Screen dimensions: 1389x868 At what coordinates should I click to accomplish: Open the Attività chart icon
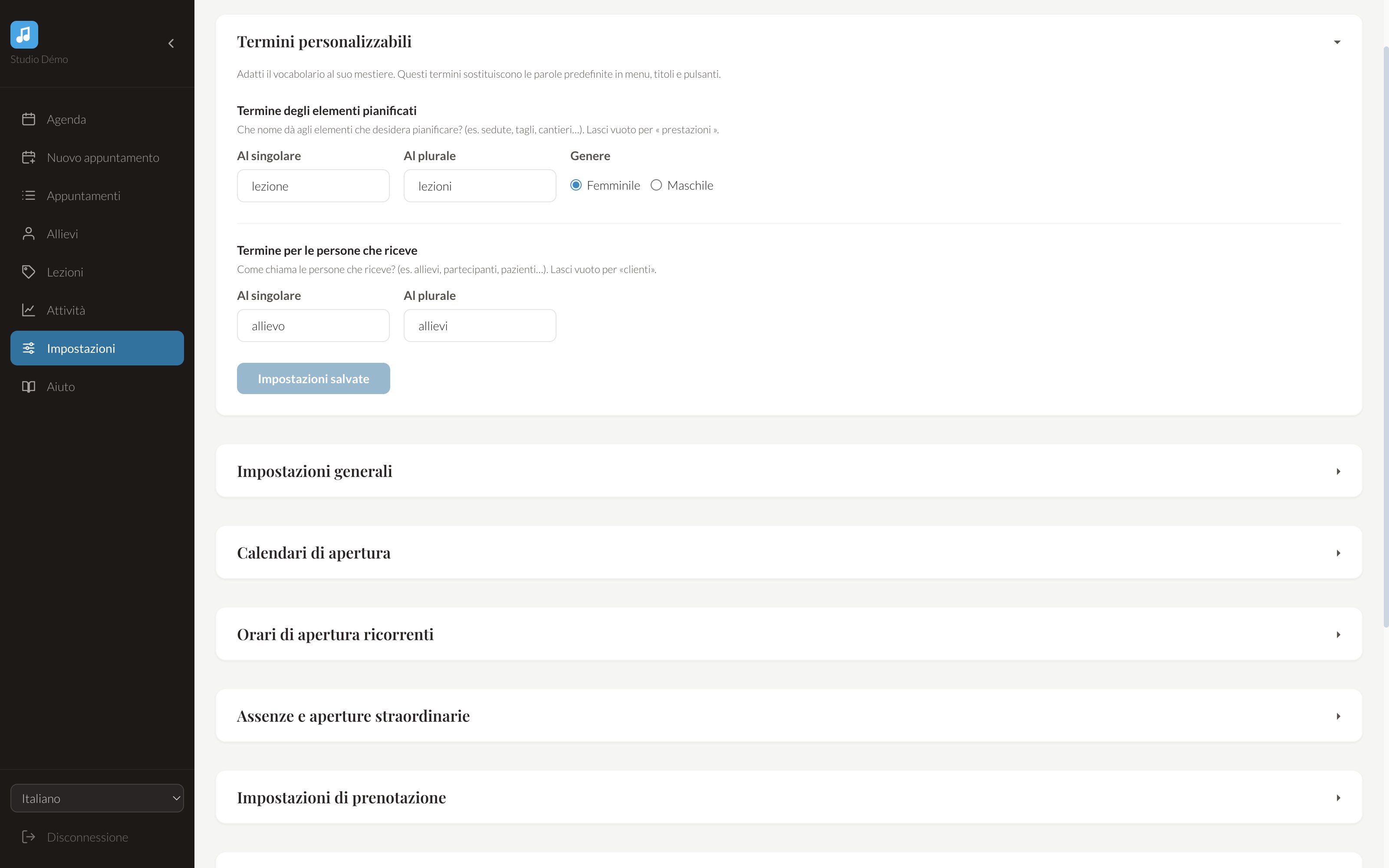coord(29,310)
